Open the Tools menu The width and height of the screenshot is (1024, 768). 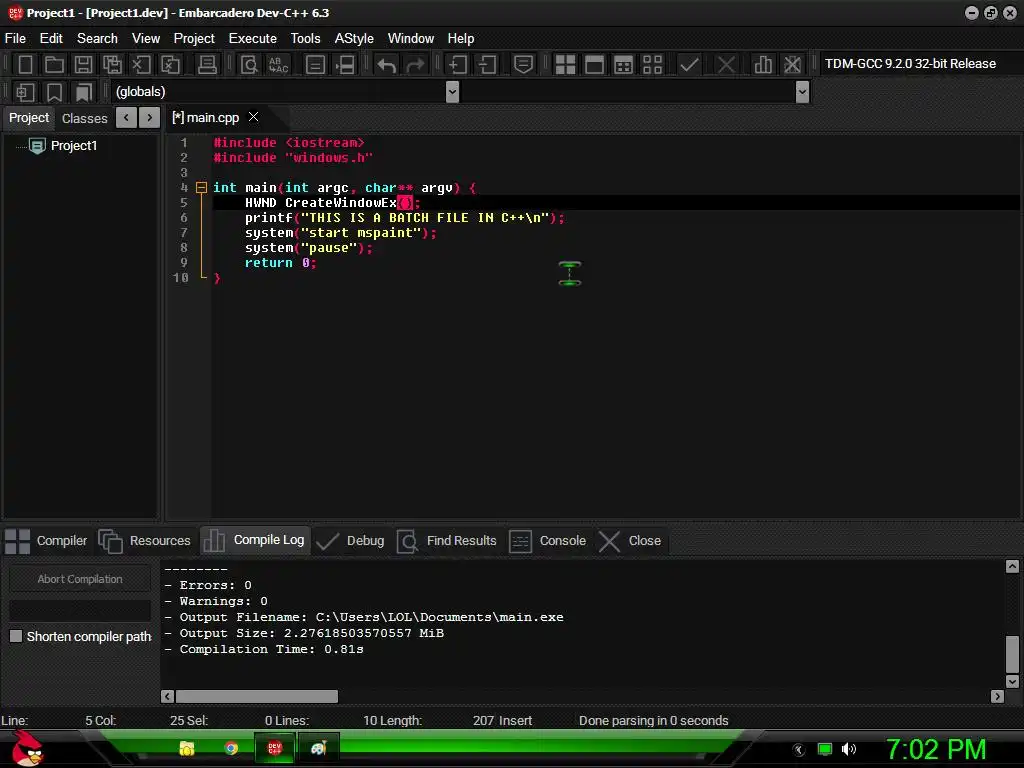pos(306,39)
